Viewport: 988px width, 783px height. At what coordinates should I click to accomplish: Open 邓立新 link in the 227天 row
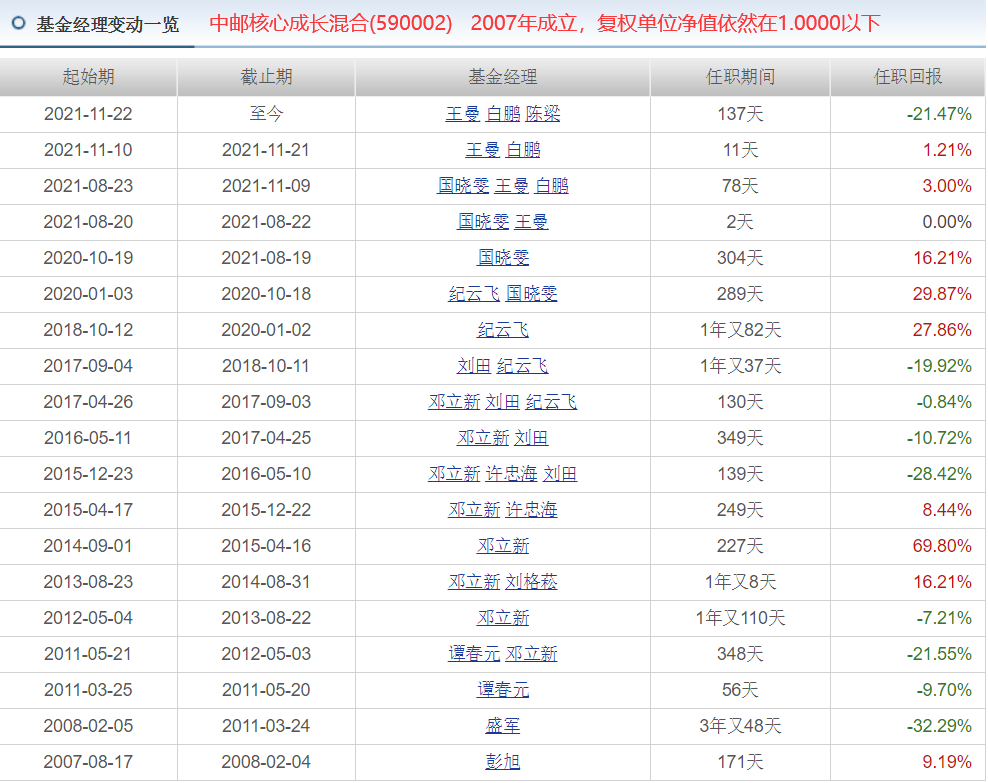[503, 546]
